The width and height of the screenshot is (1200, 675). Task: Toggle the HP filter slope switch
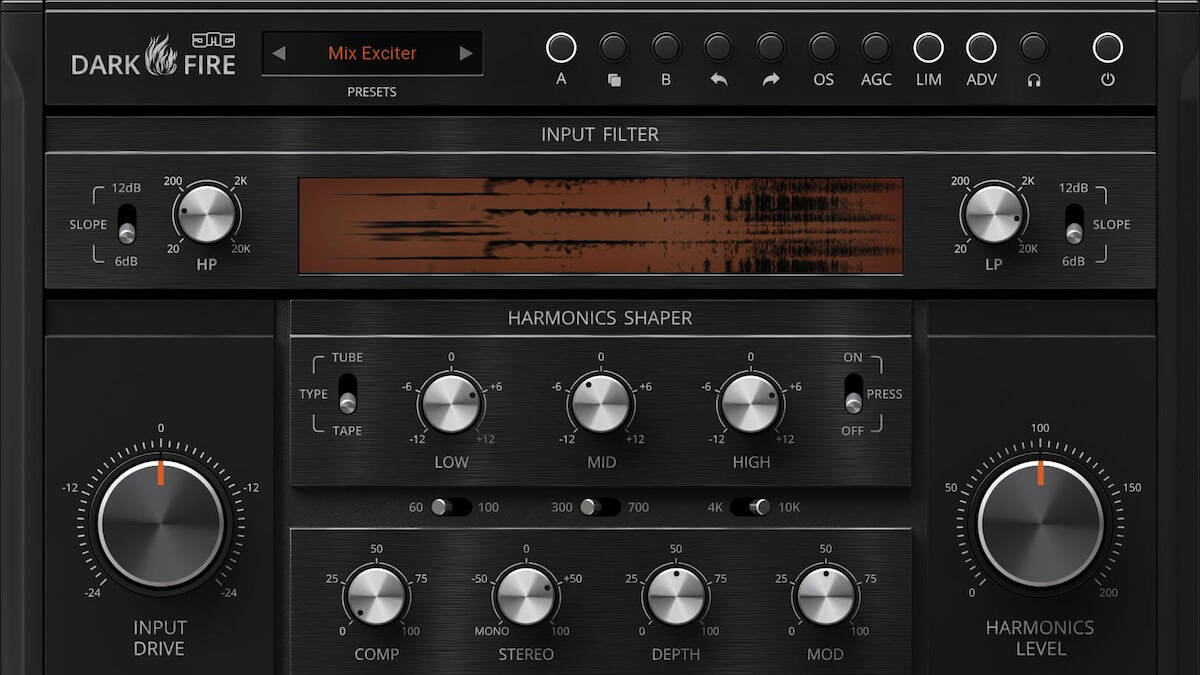tap(126, 224)
